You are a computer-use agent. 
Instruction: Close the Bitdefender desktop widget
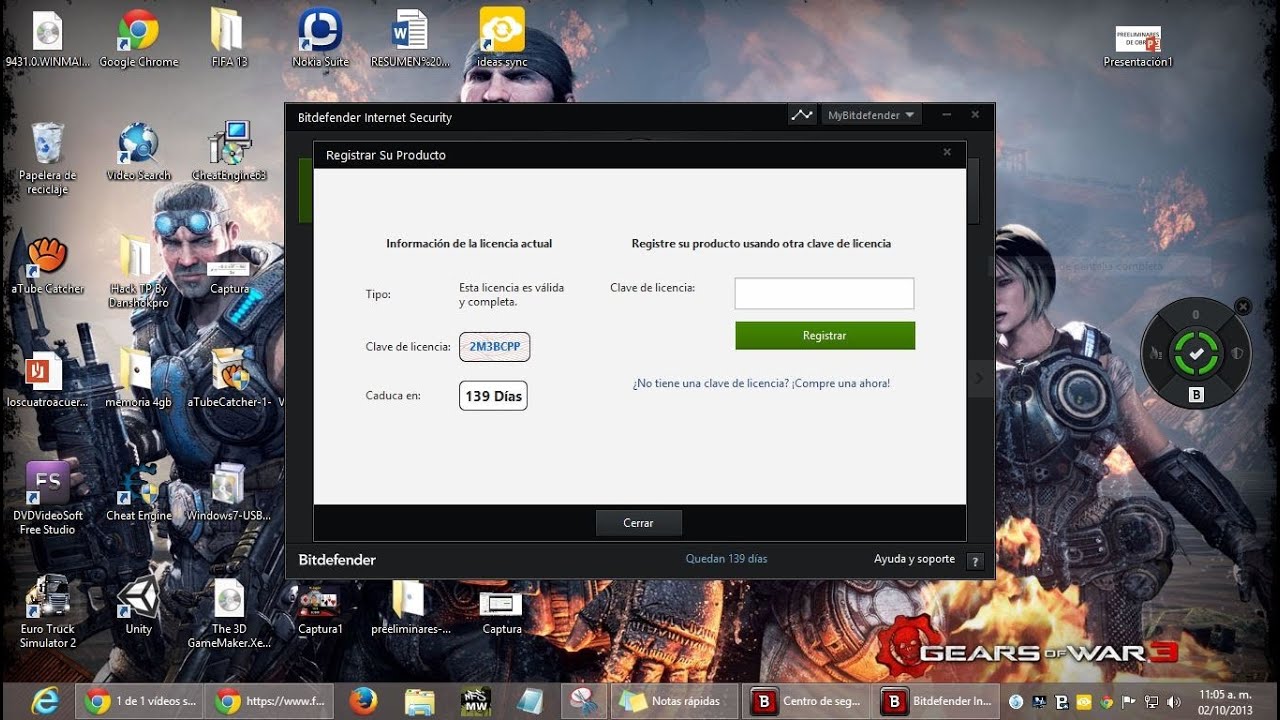click(x=1243, y=306)
